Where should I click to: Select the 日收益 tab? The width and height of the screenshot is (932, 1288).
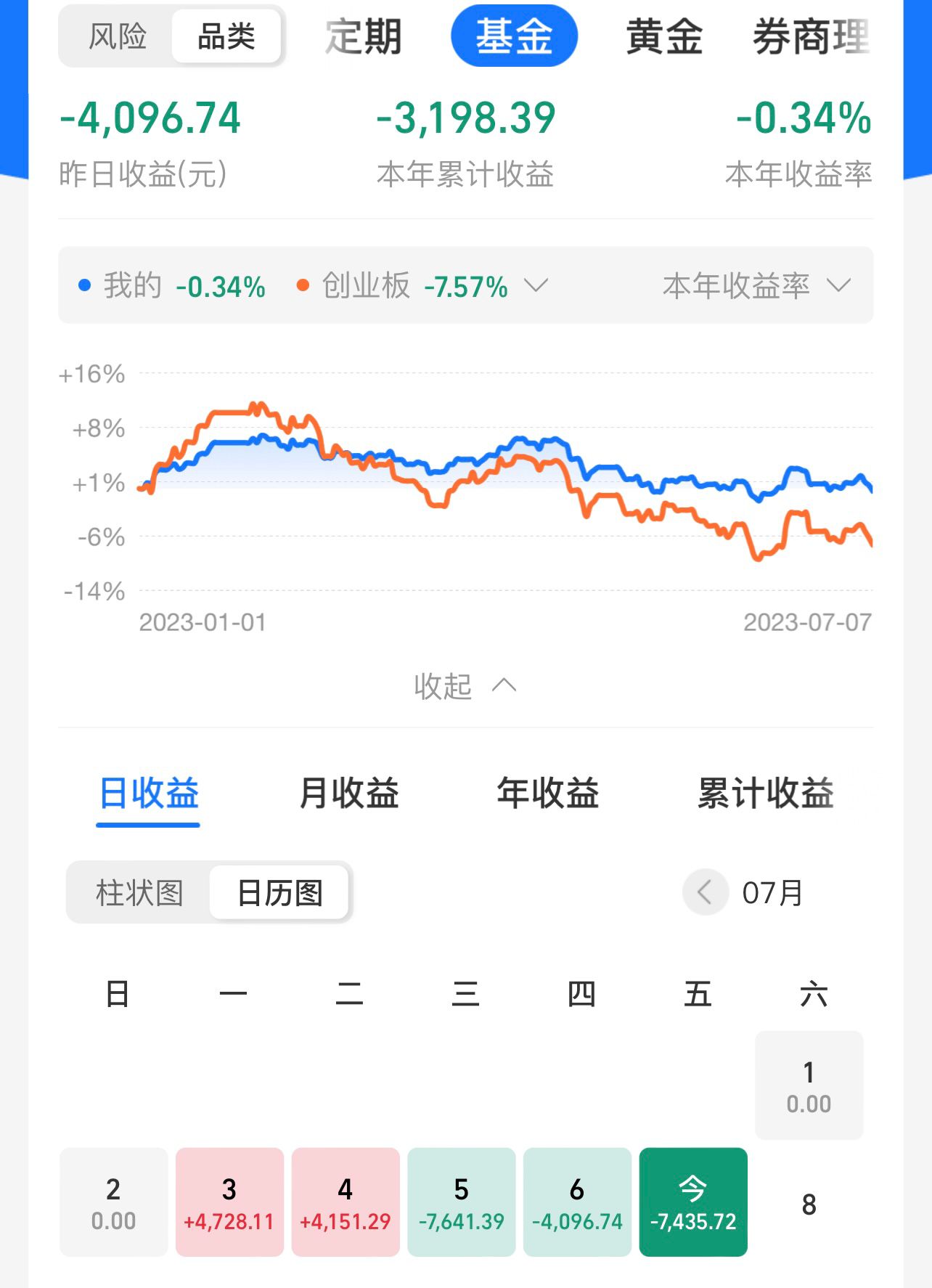click(x=149, y=793)
